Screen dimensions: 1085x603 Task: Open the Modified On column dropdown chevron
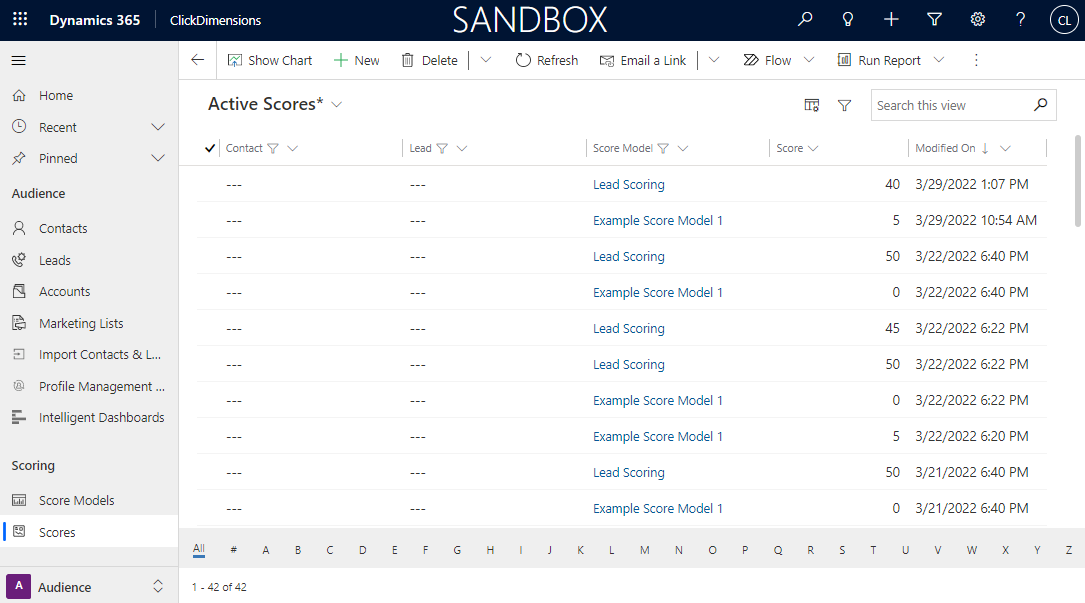(1005, 148)
